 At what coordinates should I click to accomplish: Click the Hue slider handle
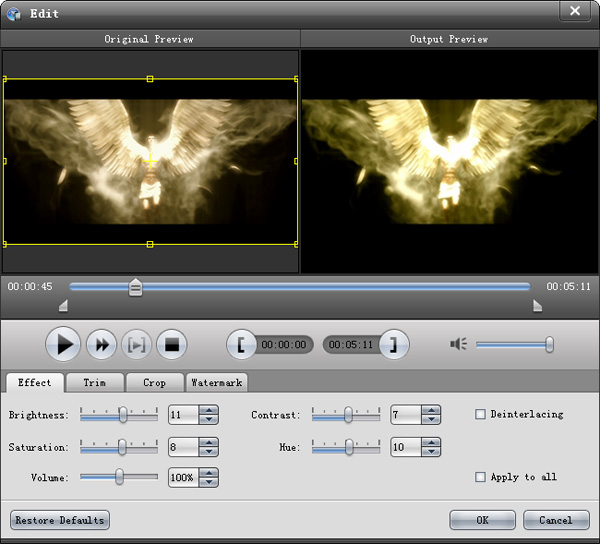349,447
